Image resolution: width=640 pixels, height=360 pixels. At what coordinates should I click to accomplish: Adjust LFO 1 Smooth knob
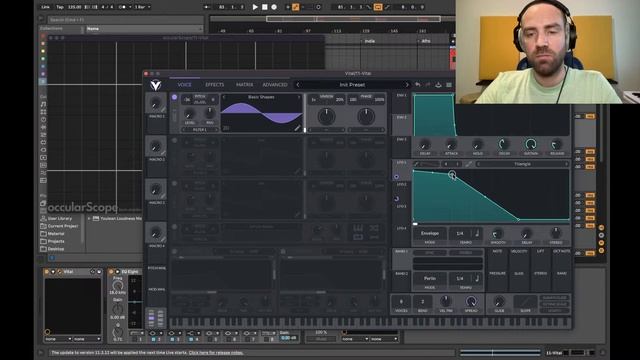[x=498, y=234]
